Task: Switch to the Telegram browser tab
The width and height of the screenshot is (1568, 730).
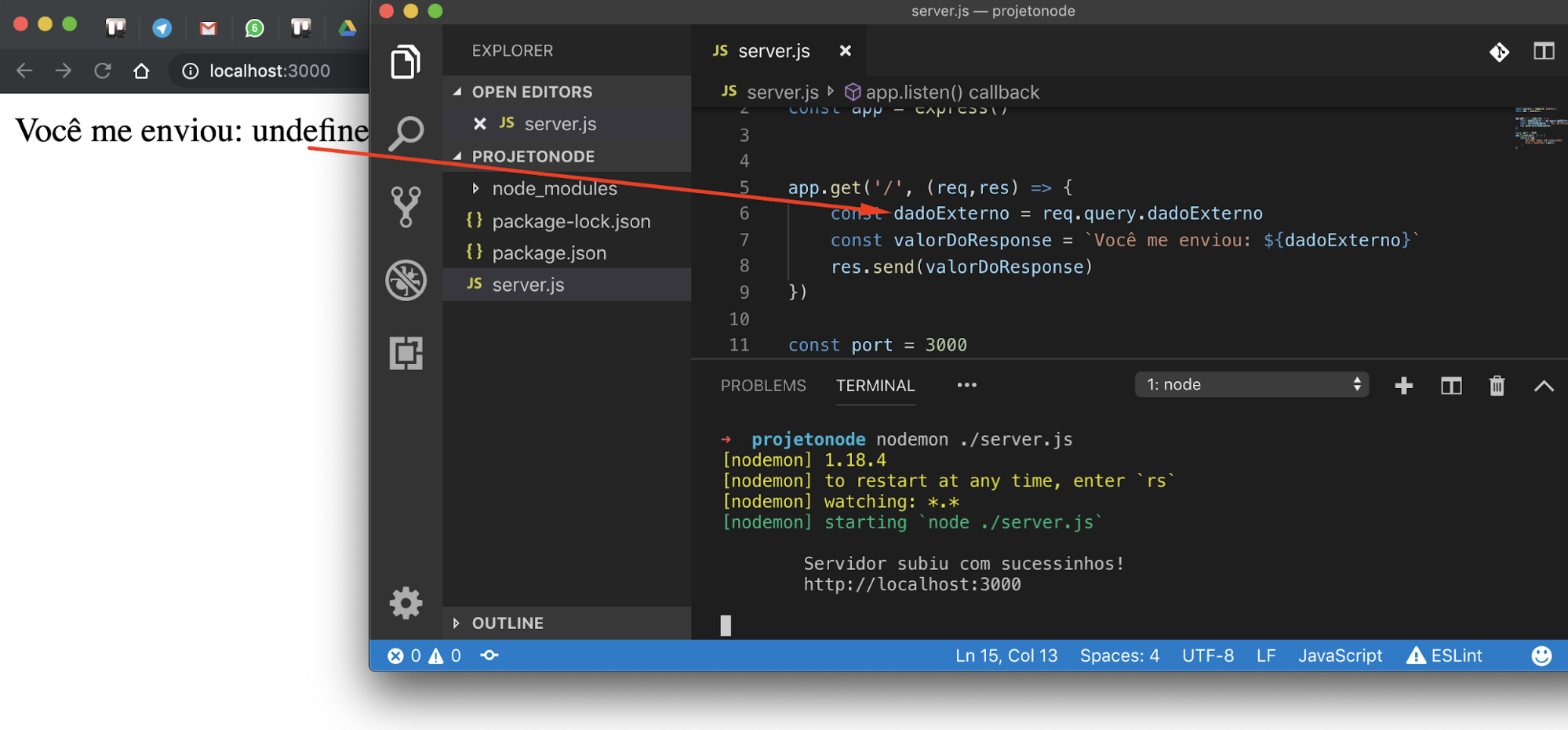Action: pos(162,28)
